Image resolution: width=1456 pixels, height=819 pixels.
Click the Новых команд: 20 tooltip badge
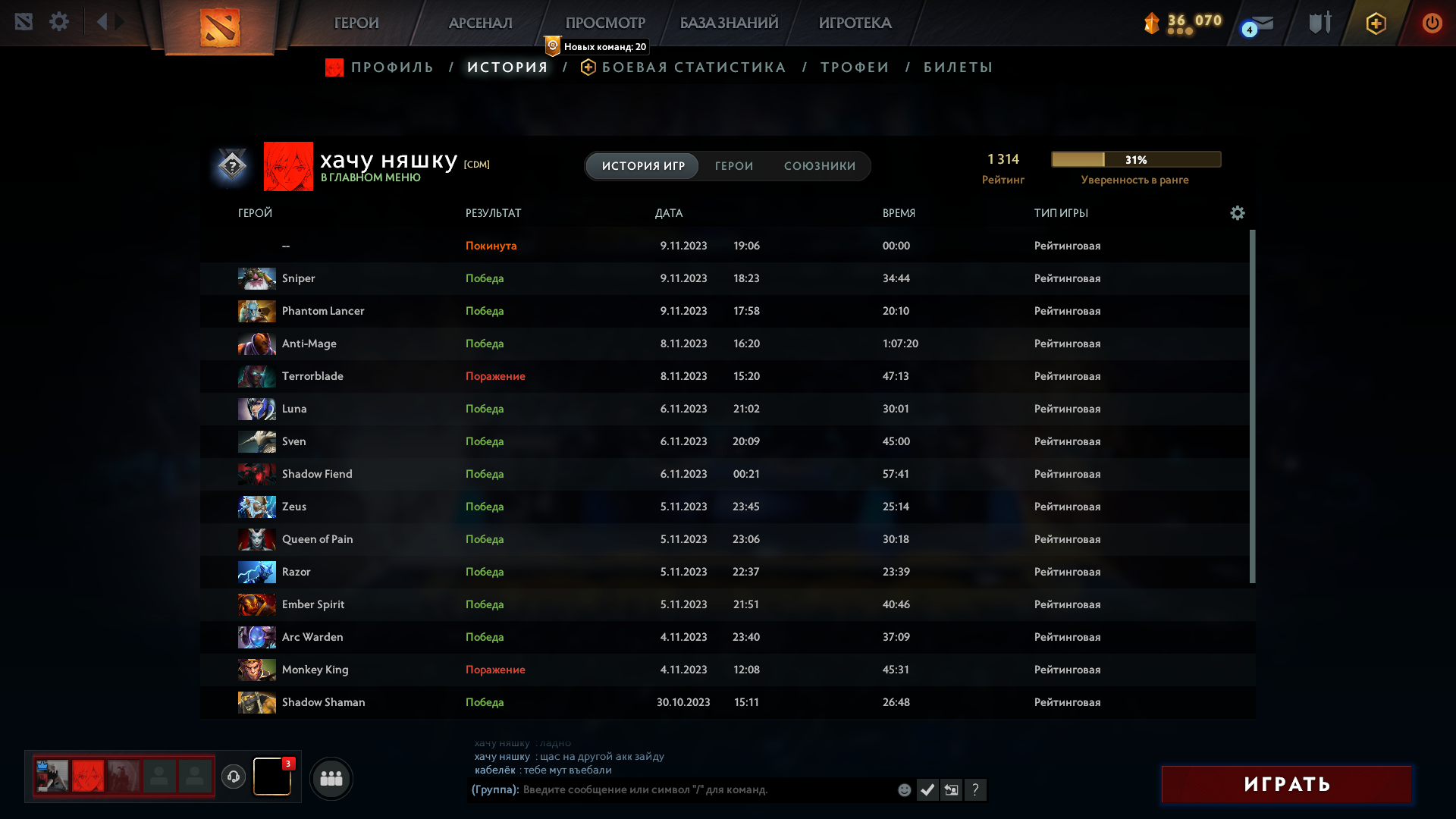pyautogui.click(x=598, y=46)
